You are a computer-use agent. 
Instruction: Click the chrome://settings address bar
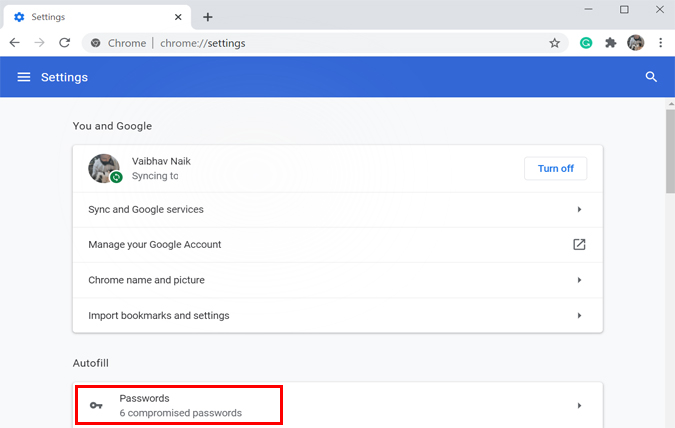pos(325,43)
